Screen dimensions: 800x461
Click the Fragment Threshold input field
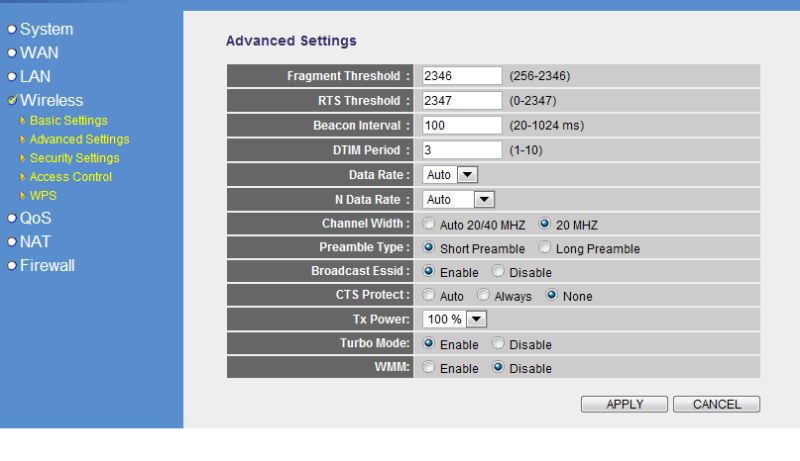[462, 76]
